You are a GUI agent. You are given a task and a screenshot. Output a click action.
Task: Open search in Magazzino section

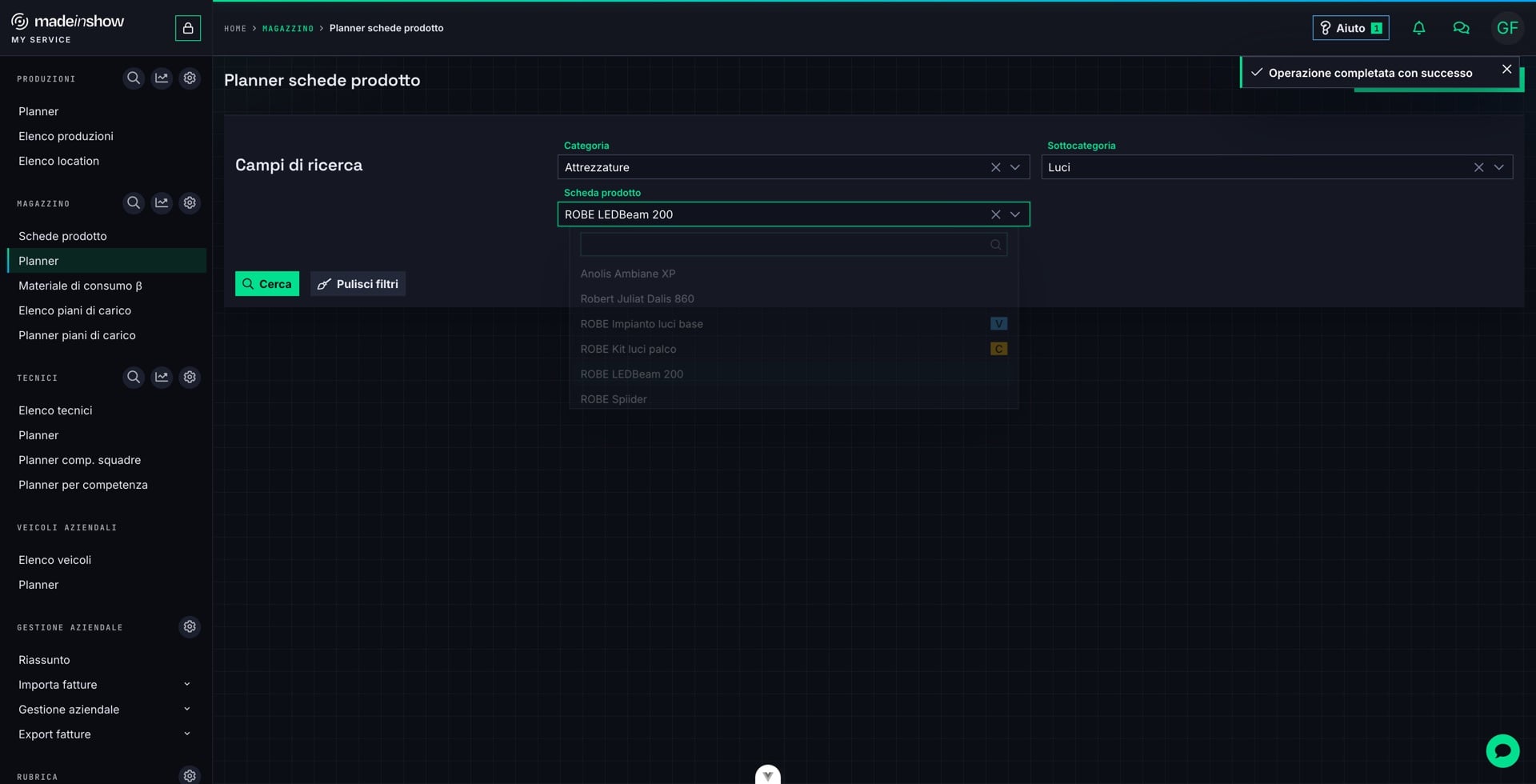pyautogui.click(x=134, y=203)
